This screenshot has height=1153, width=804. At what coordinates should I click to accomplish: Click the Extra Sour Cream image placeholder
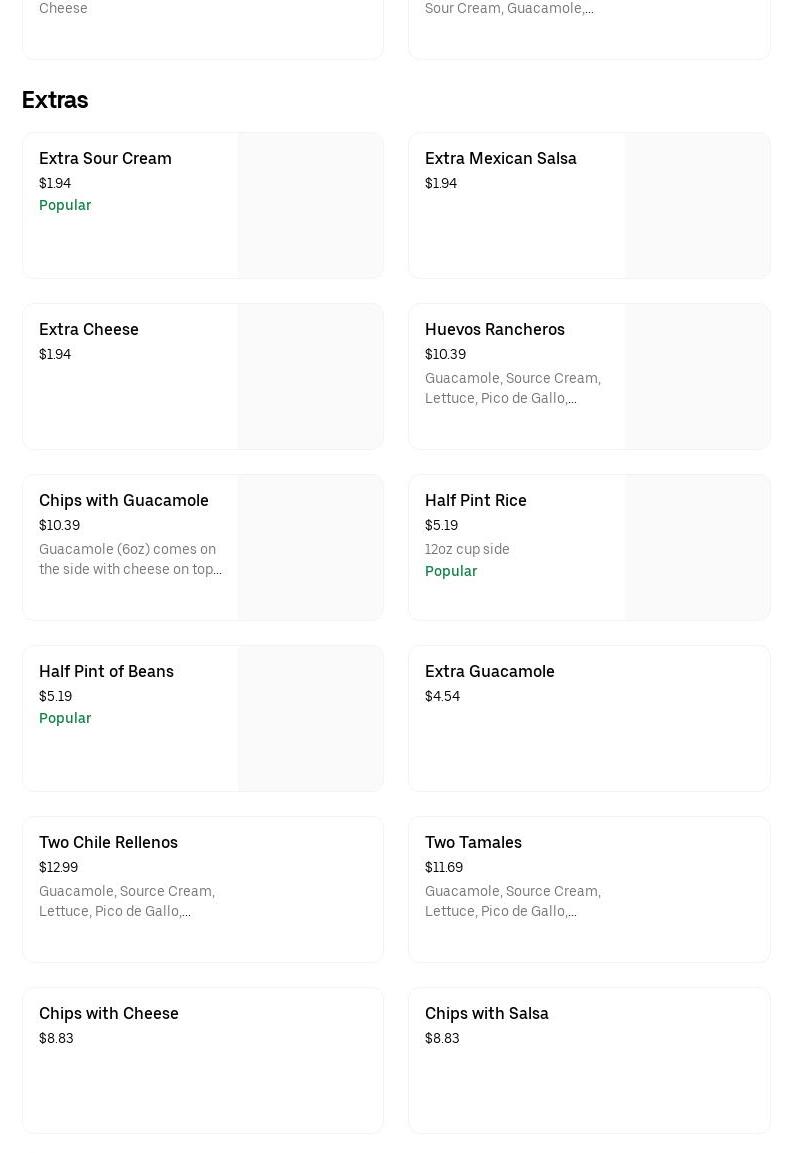pos(310,206)
